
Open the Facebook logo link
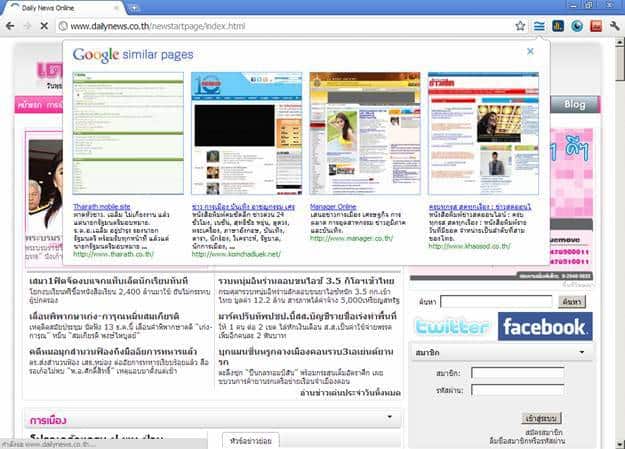click(544, 327)
